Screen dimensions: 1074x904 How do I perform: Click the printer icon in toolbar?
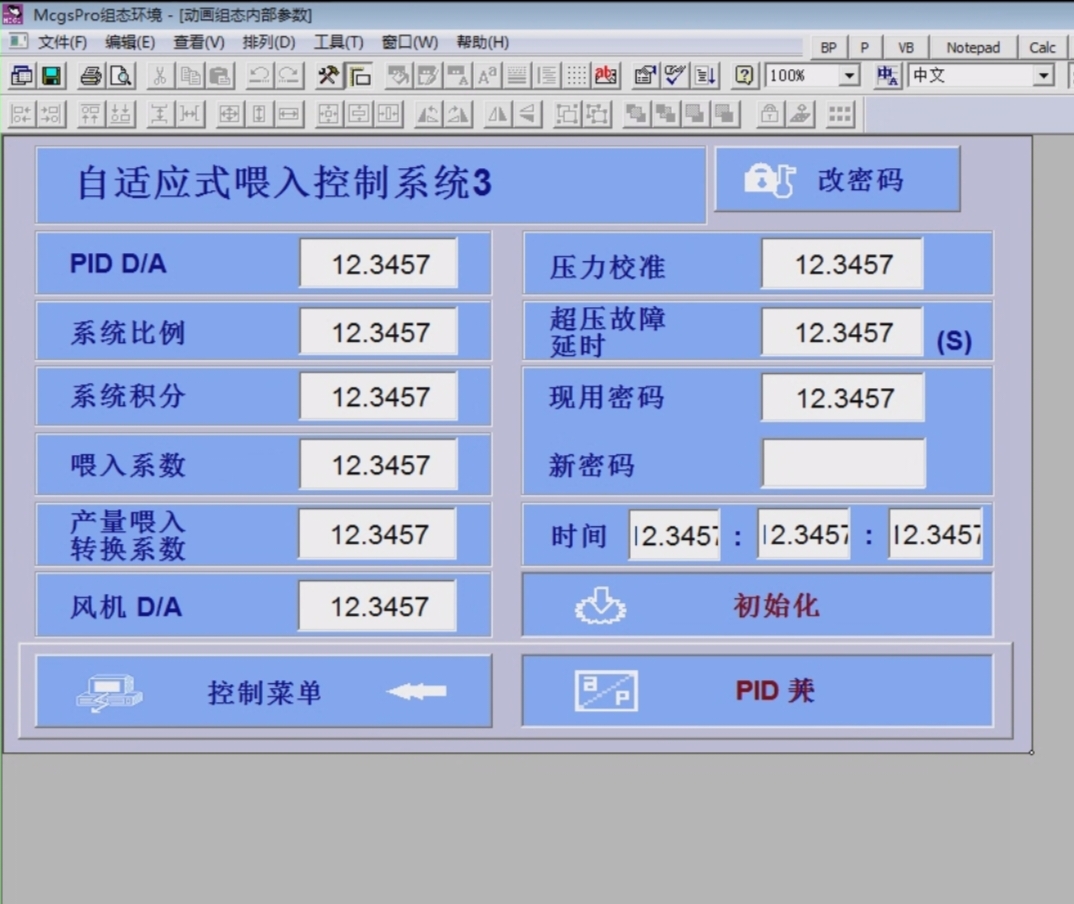(x=91, y=76)
